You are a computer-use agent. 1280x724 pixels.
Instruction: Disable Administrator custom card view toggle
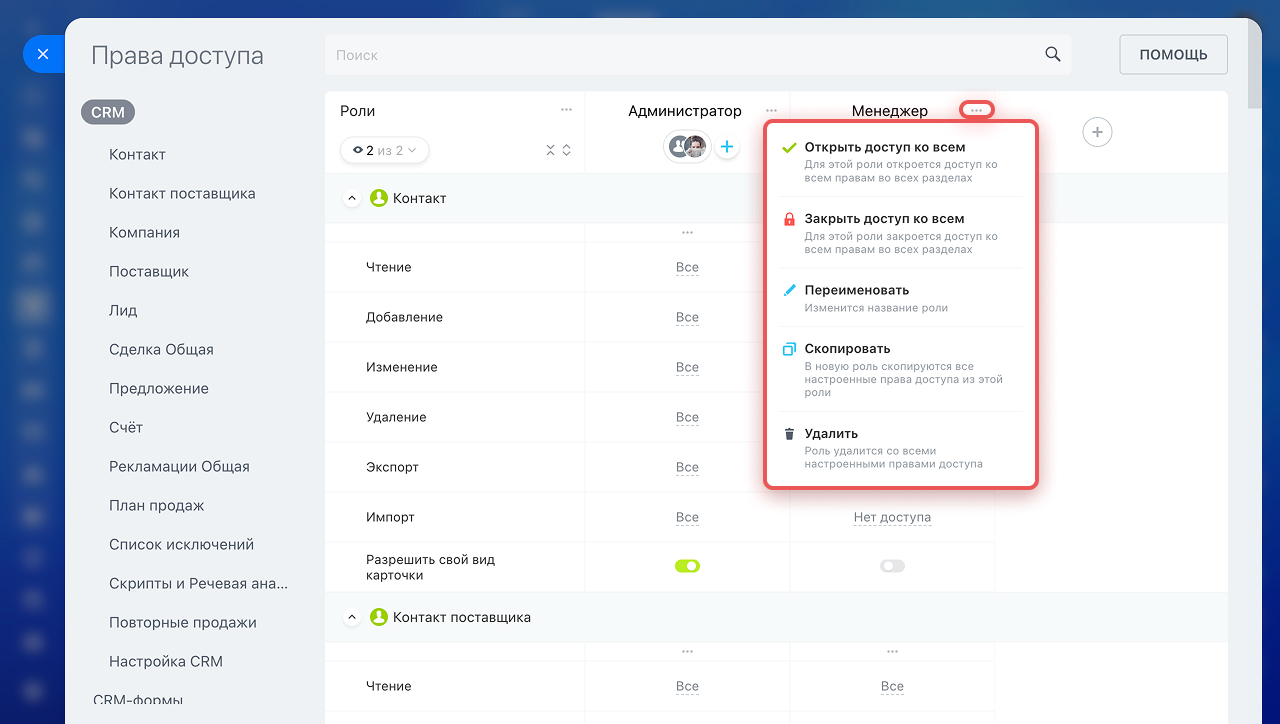[x=687, y=566]
